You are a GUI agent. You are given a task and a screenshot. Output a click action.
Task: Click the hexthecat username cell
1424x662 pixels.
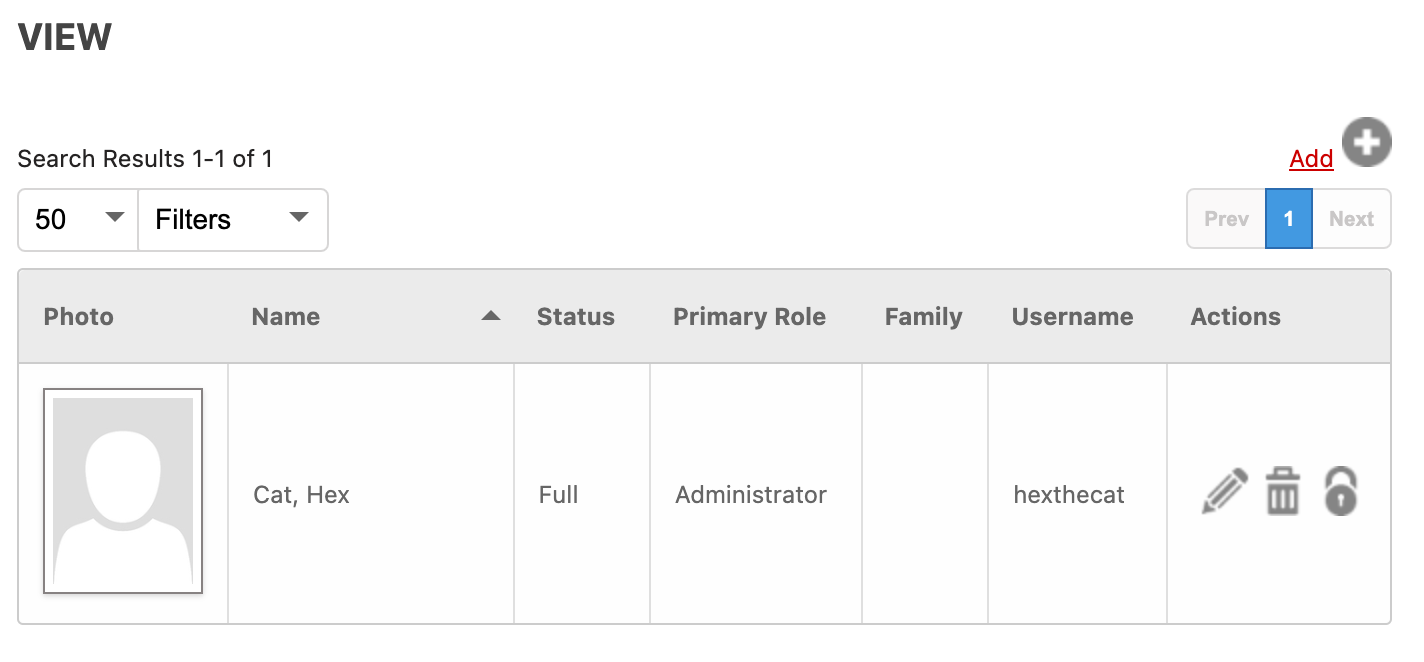(1077, 494)
